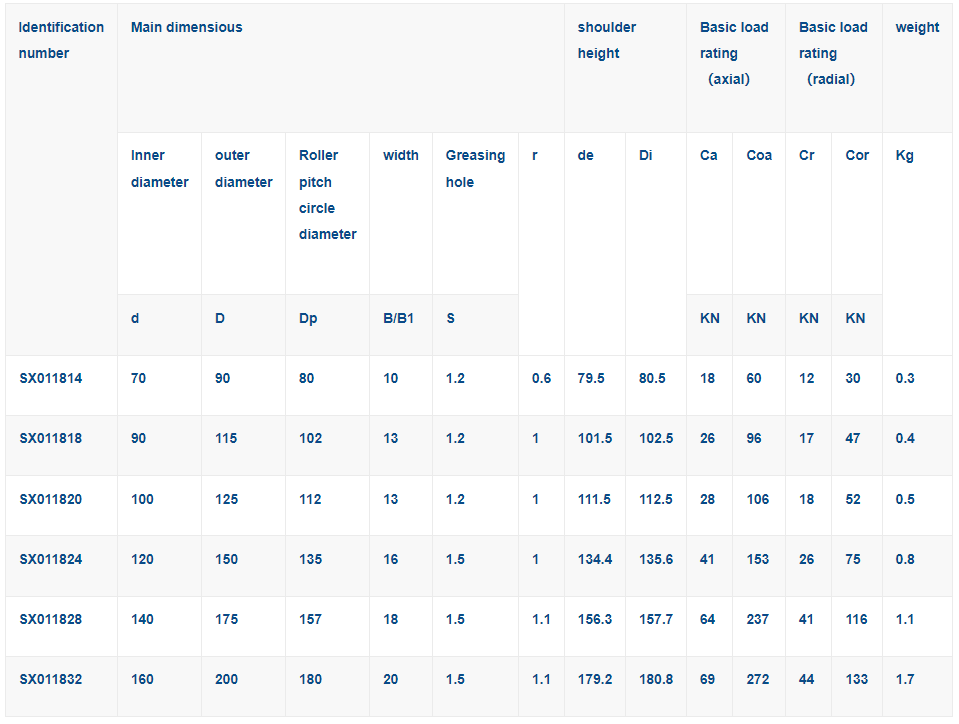Select the 180.8 Di value cell
This screenshot has height=724, width=959.
coord(656,679)
